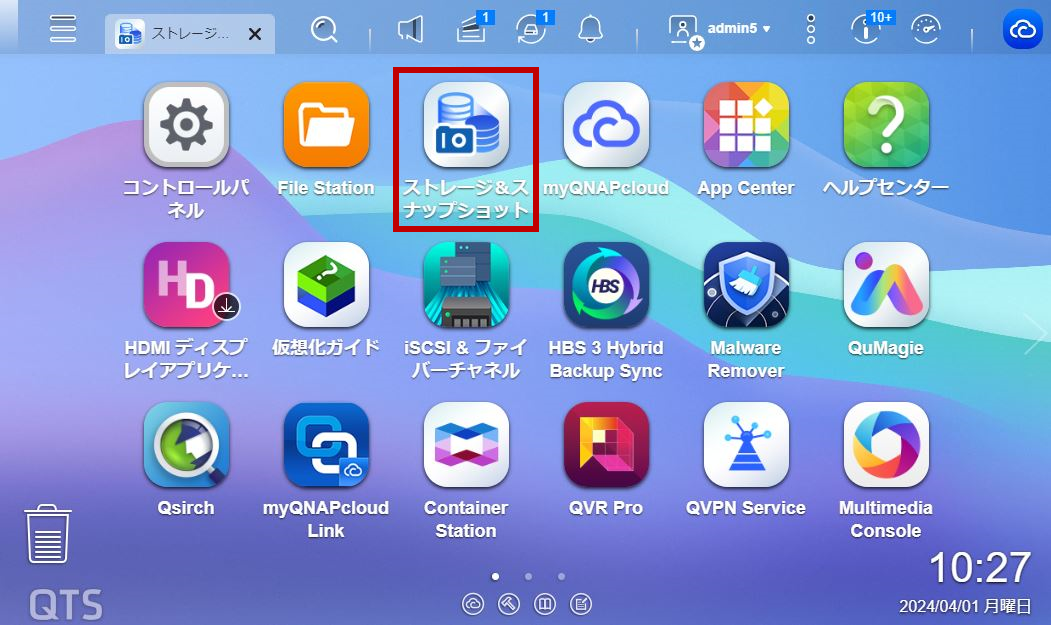Image resolution: width=1051 pixels, height=625 pixels.
Task: Open Qsirch search app
Action: (x=186, y=445)
